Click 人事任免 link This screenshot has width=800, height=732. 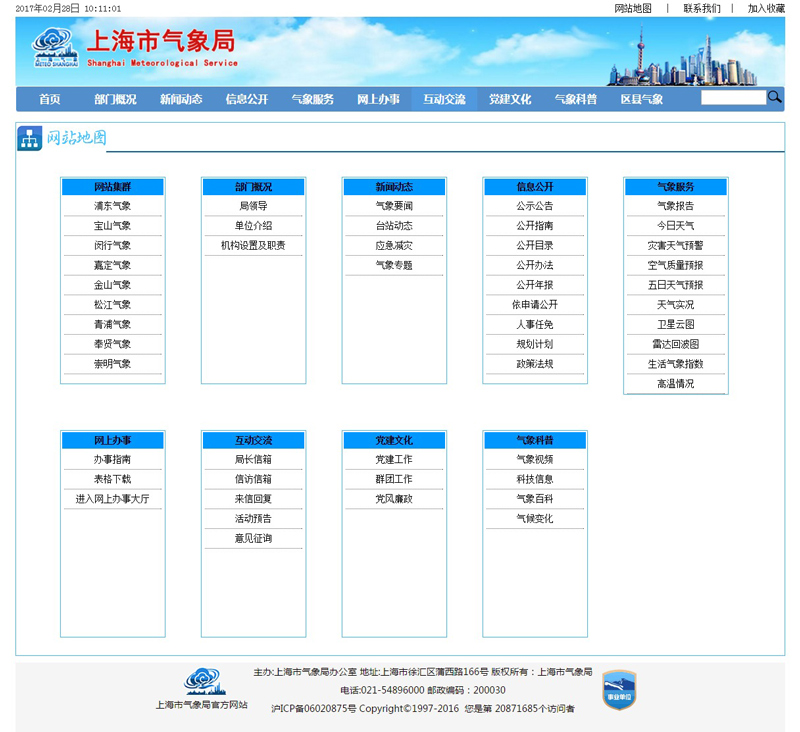tap(535, 324)
